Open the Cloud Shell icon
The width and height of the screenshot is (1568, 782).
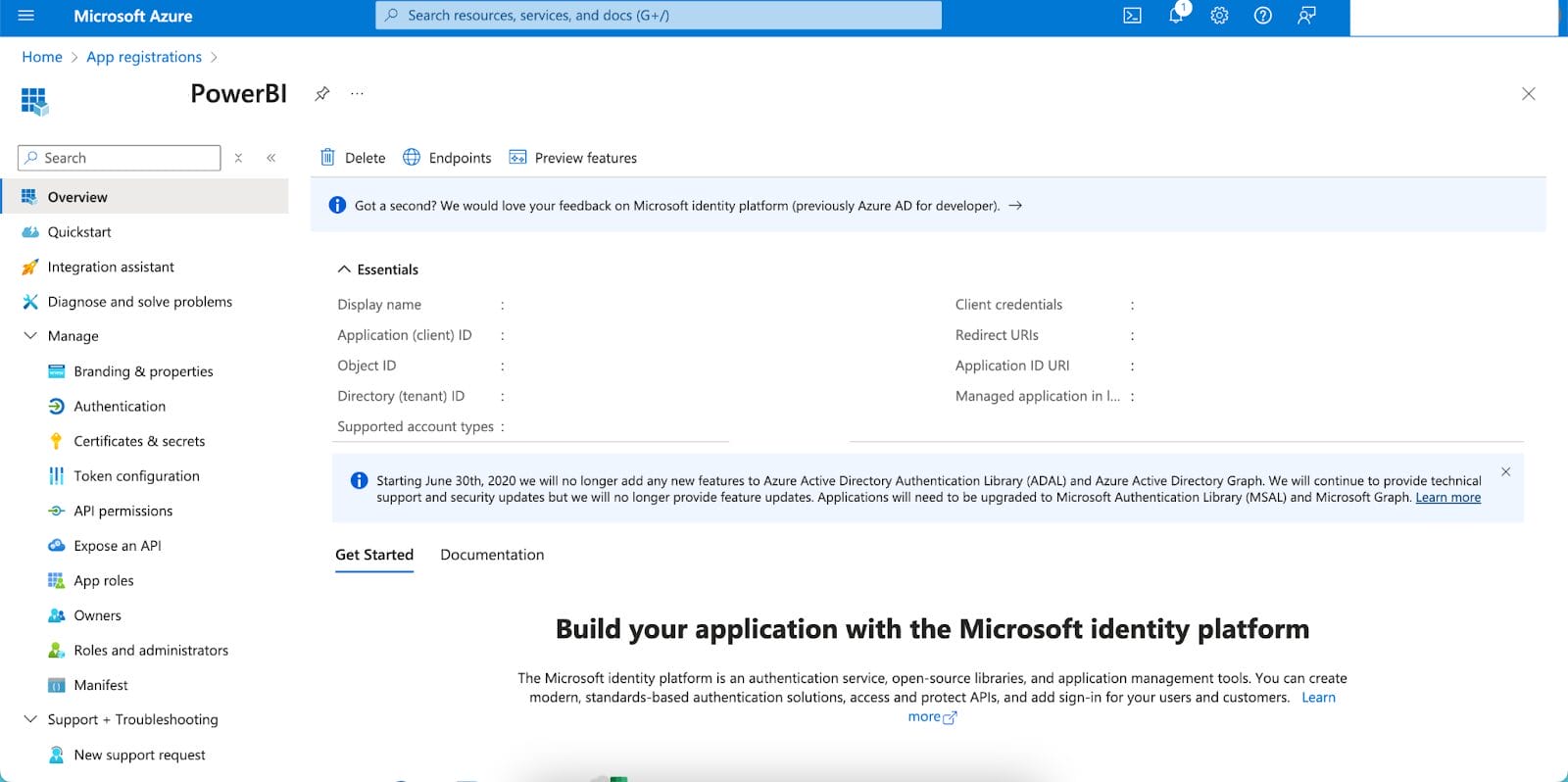[1132, 16]
